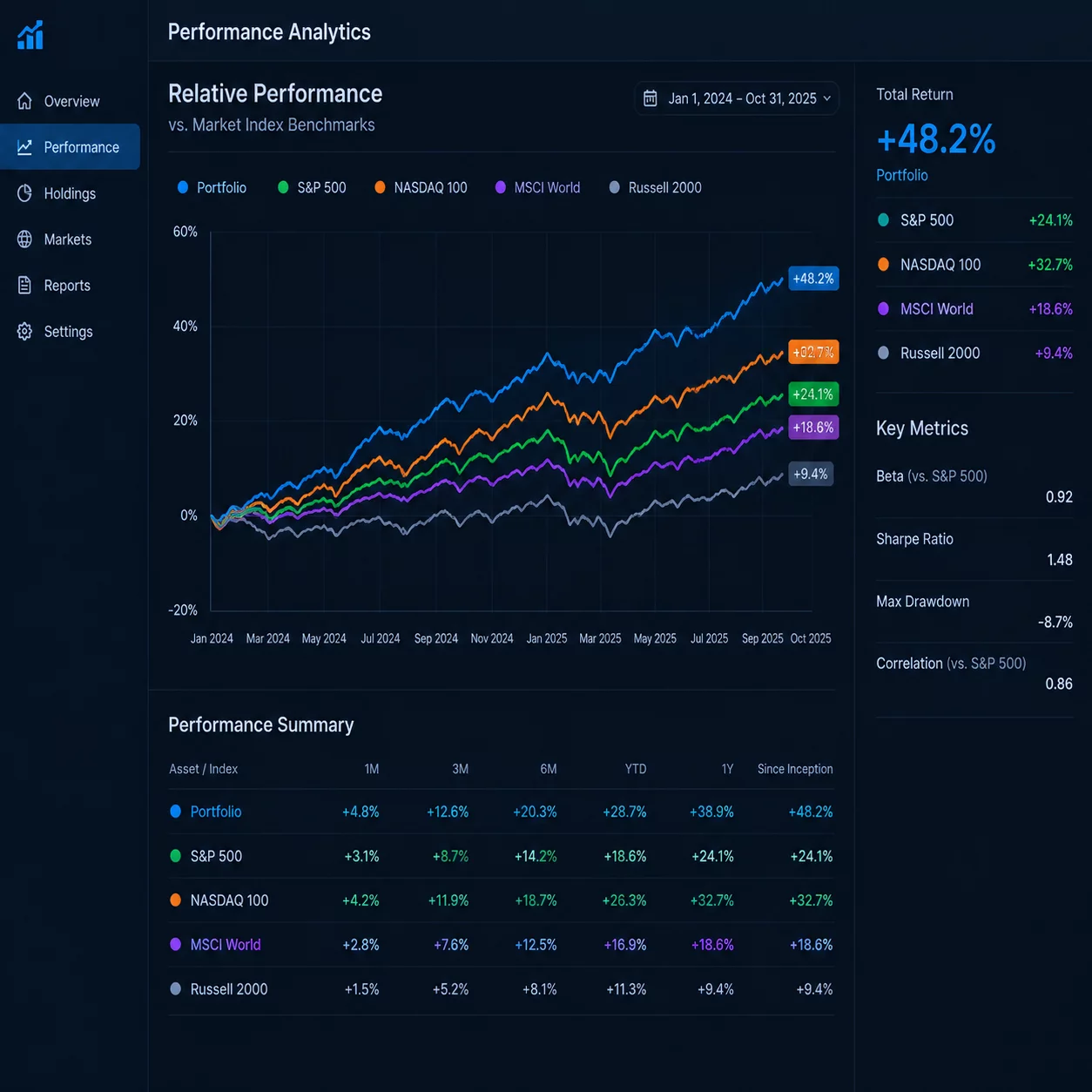Click the Overview home icon
1092x1092 pixels.
[x=25, y=101]
